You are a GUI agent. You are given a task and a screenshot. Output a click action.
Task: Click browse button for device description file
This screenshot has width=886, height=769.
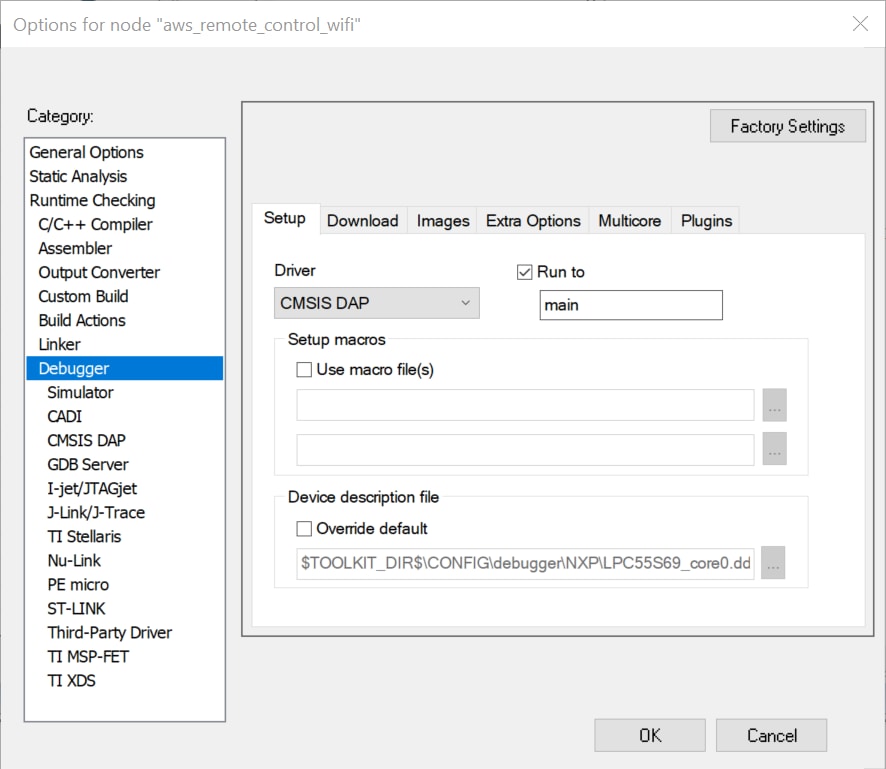(774, 563)
